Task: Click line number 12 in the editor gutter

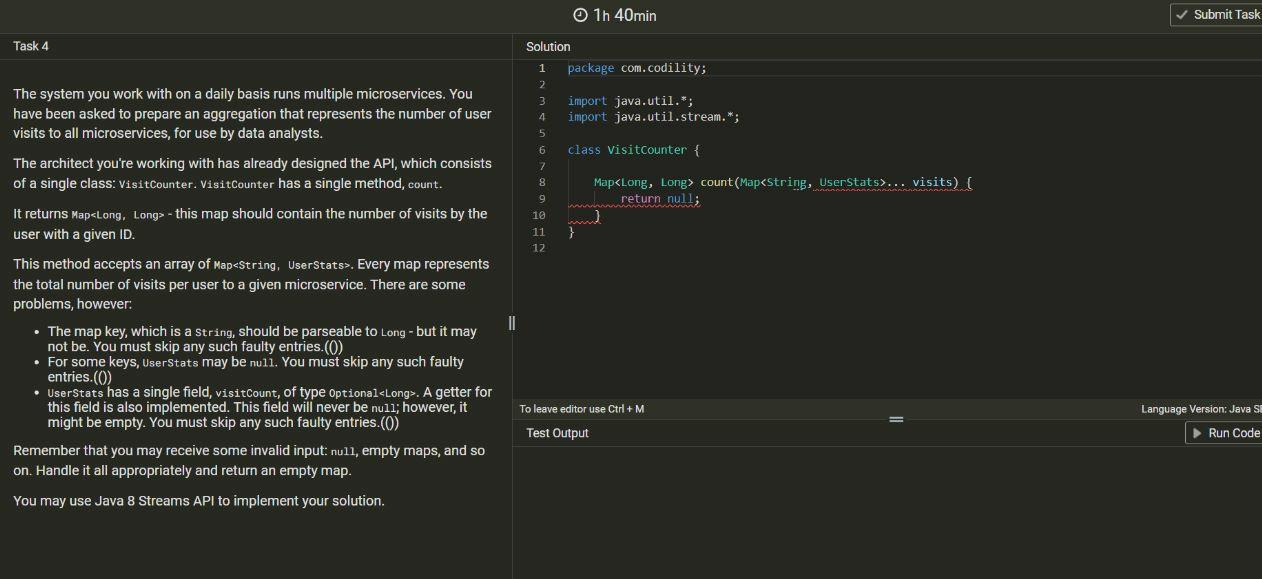Action: pos(539,248)
